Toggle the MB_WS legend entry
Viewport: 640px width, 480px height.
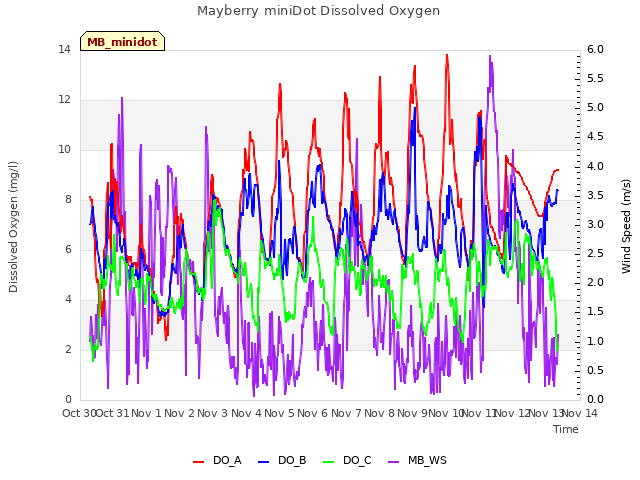[418, 461]
